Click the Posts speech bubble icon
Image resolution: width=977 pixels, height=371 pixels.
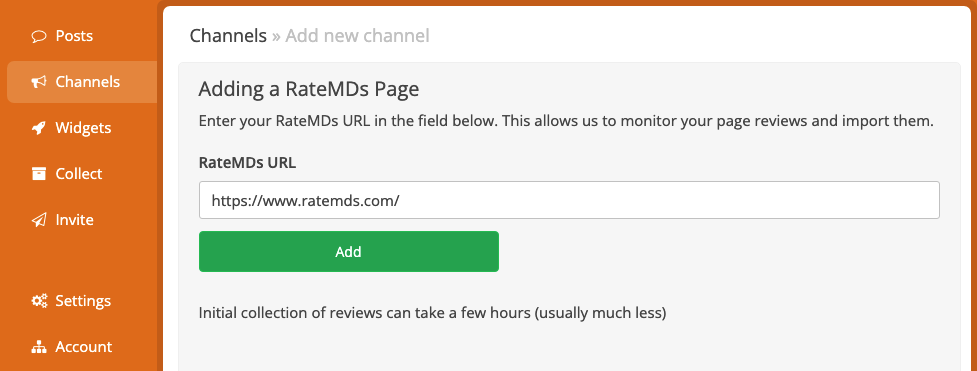[x=39, y=36]
